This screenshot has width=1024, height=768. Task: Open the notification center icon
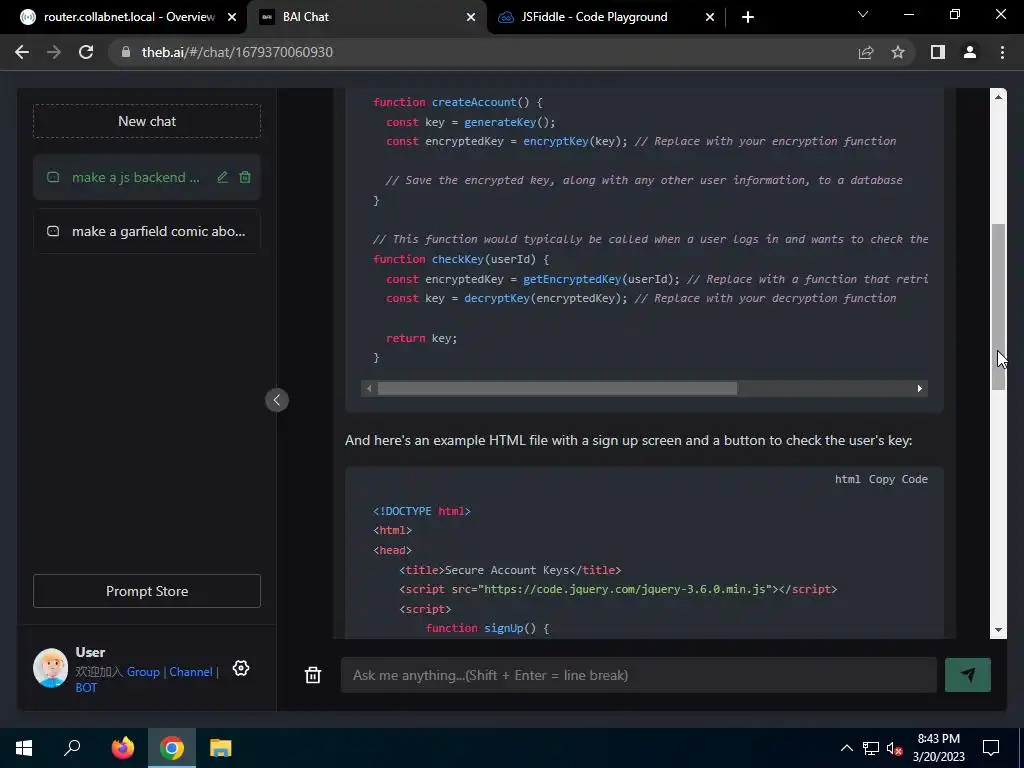pos(991,748)
